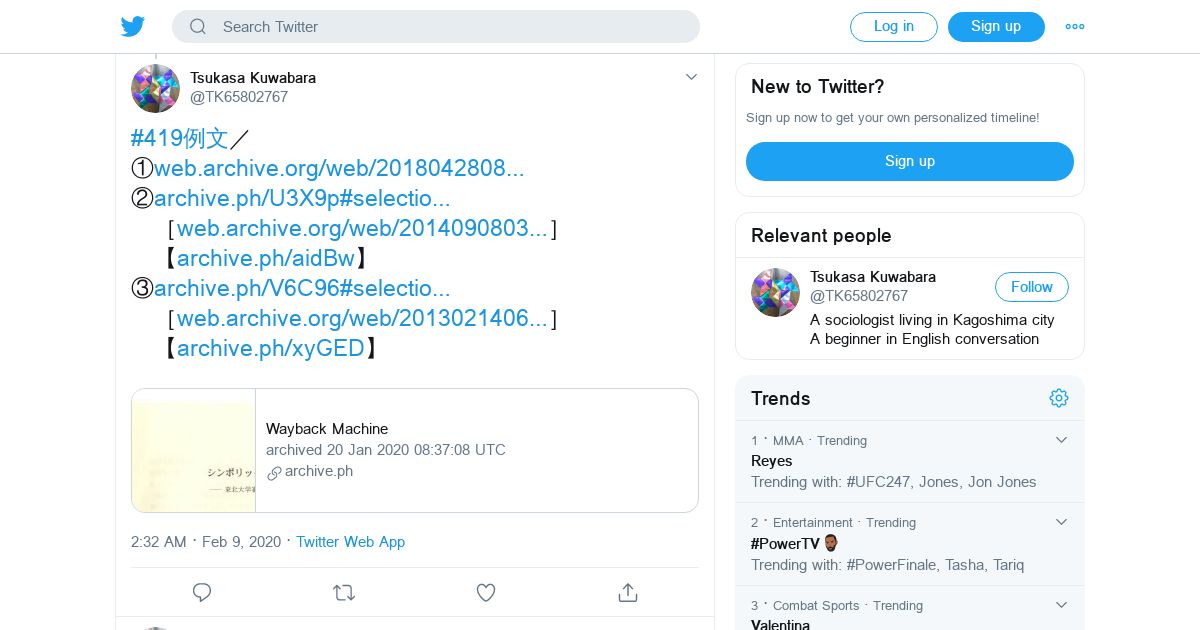Screen dimensions: 1200x630
Task: Click the reply speech bubble icon
Action: pos(202,593)
